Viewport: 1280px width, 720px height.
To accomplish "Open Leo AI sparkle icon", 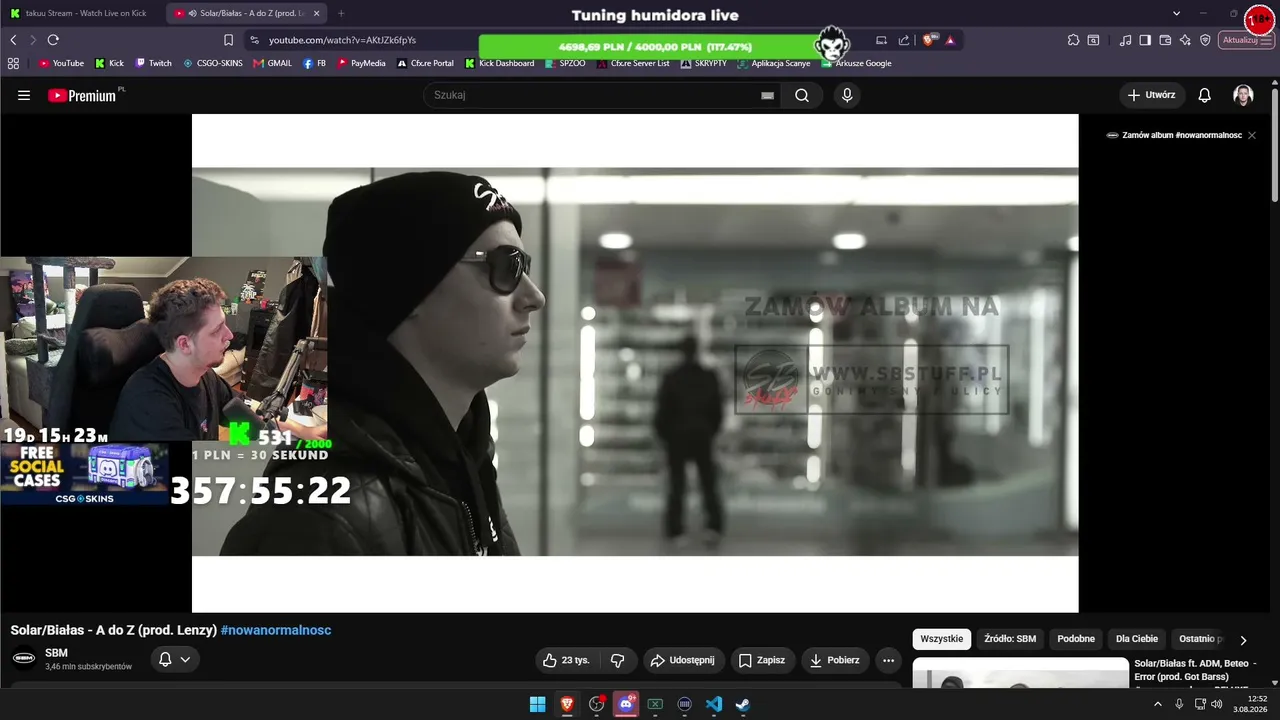I will coord(1185,40).
